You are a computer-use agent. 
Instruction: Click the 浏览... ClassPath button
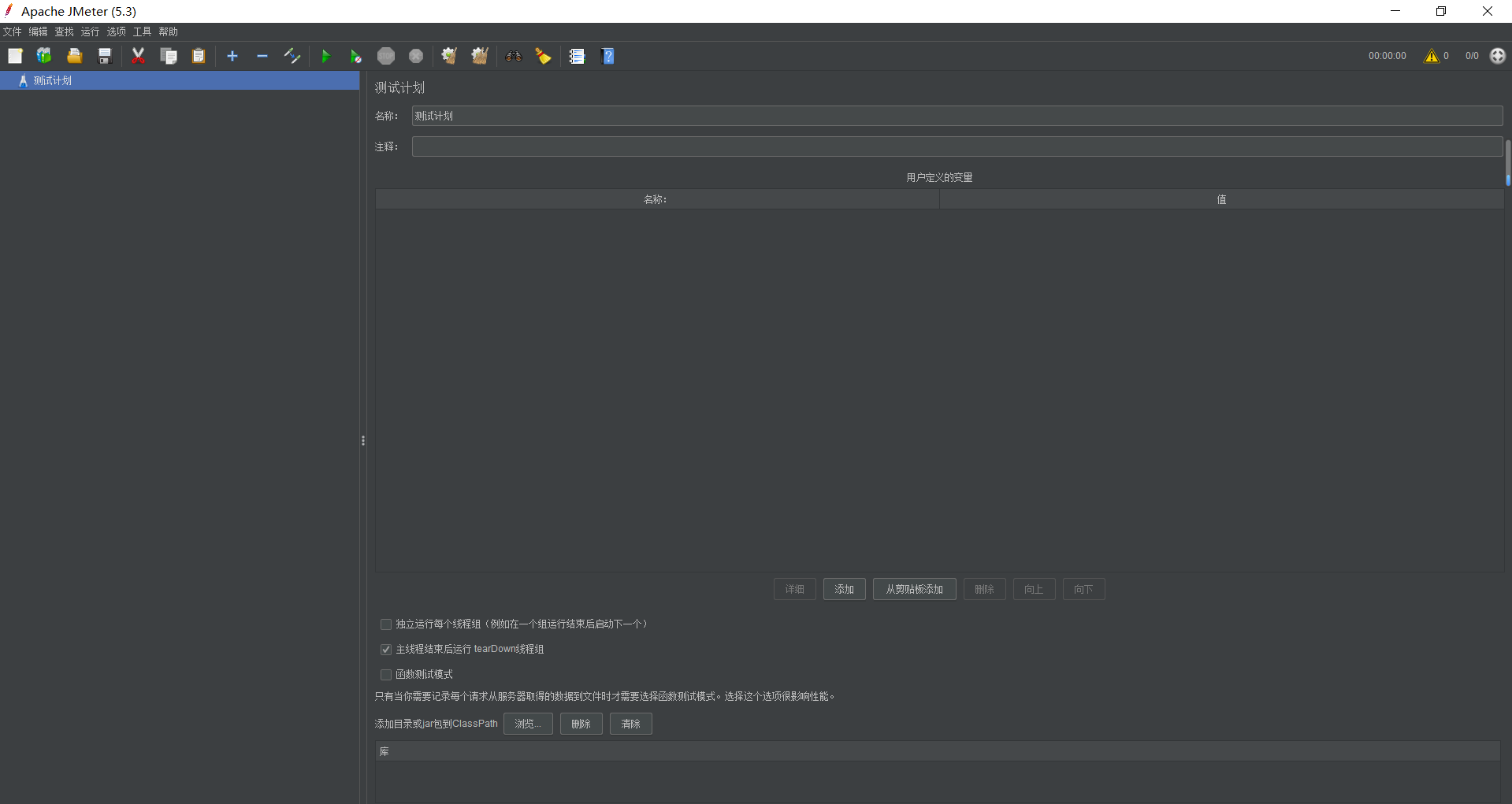[528, 724]
